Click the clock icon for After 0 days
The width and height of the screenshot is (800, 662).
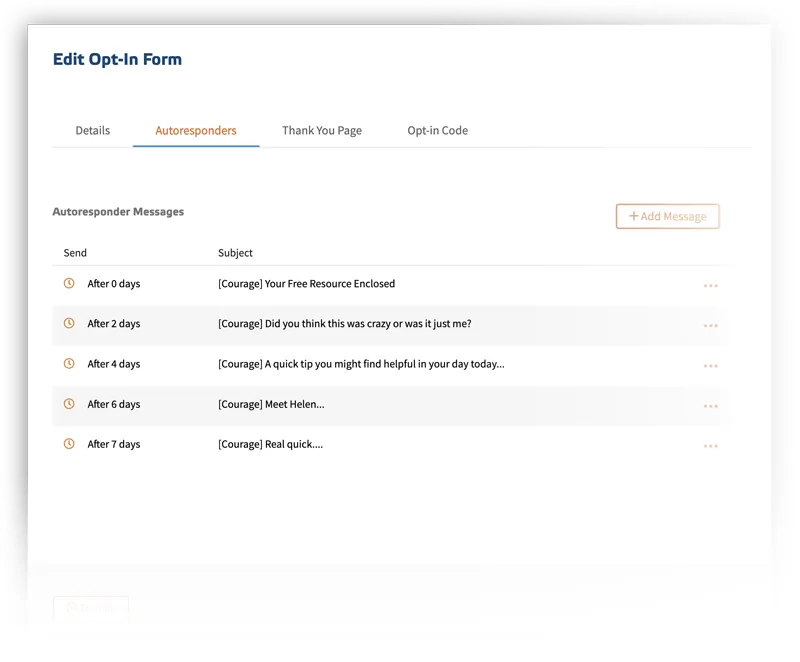[x=69, y=283]
